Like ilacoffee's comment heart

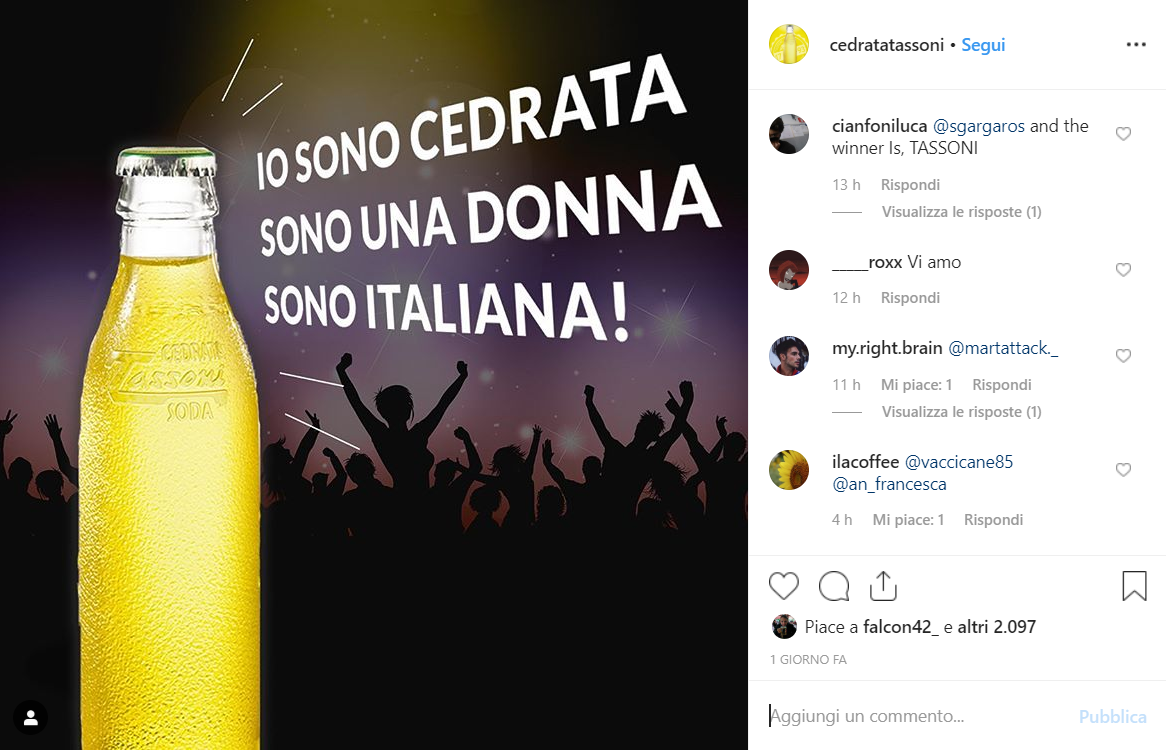tap(1123, 470)
